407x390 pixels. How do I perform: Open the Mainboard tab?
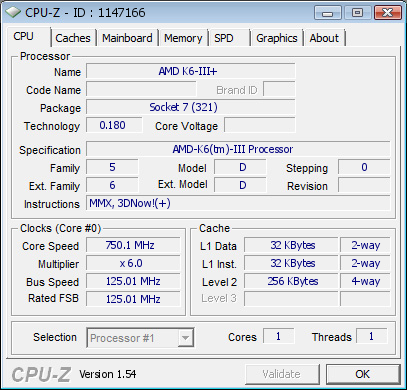pos(127,38)
